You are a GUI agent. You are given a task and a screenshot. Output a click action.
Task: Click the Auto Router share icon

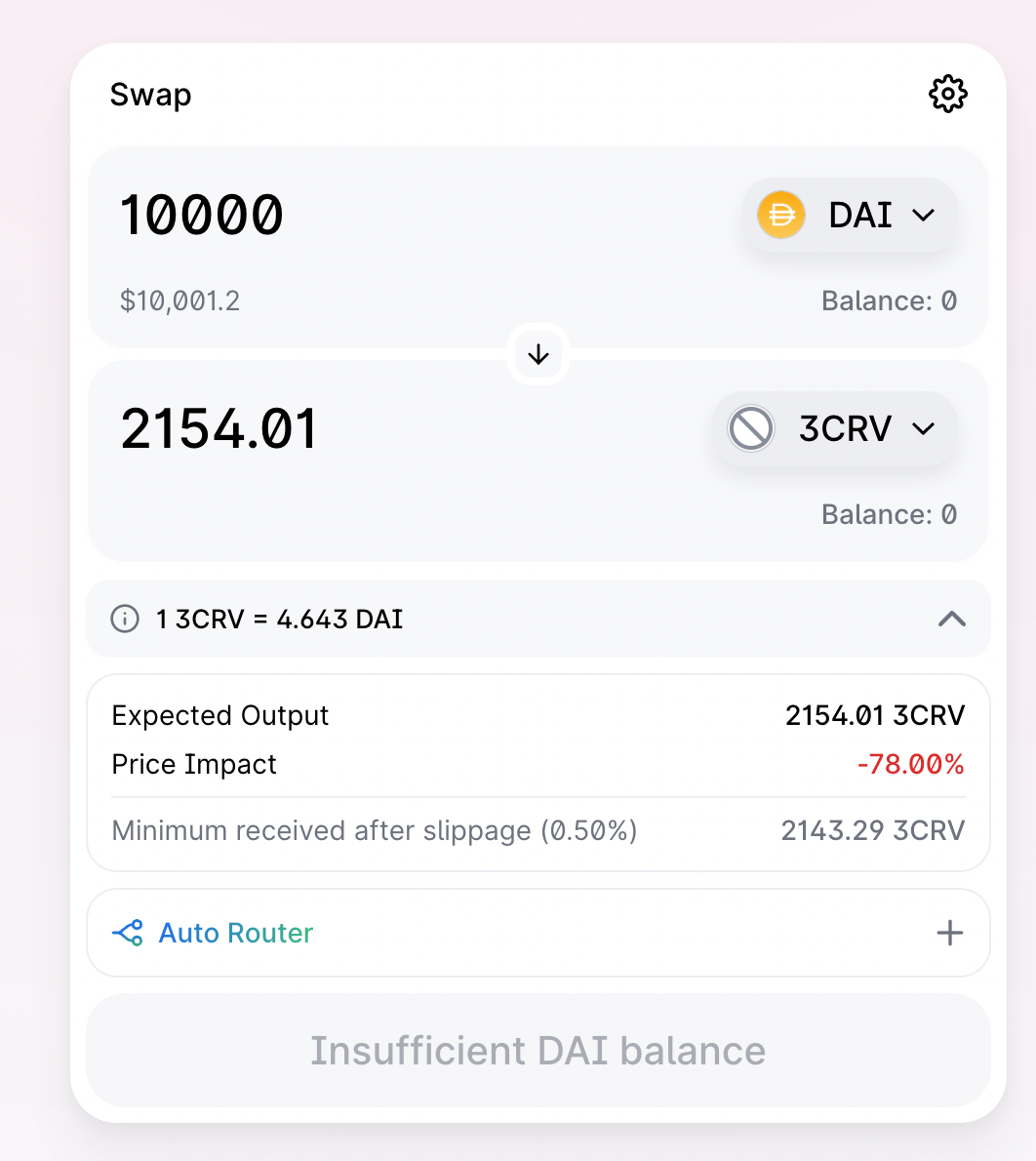click(128, 933)
